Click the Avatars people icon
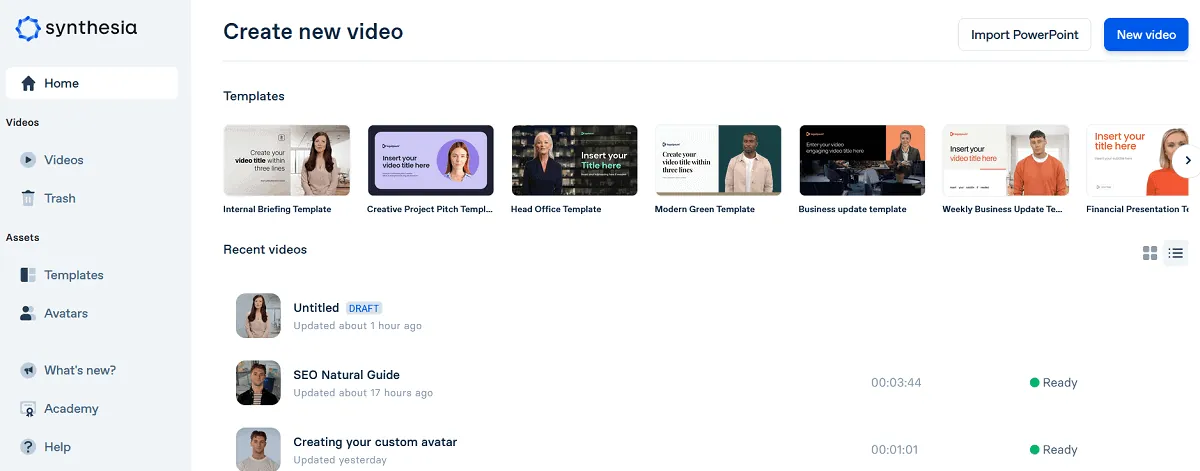Viewport: 1200px width, 471px height. pos(29,313)
